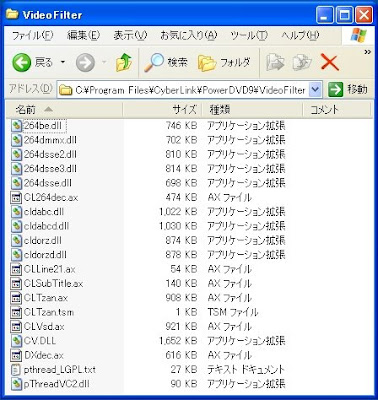Click the file name DXdec.ax
Viewport: 378px width, 400px height.
(44, 355)
